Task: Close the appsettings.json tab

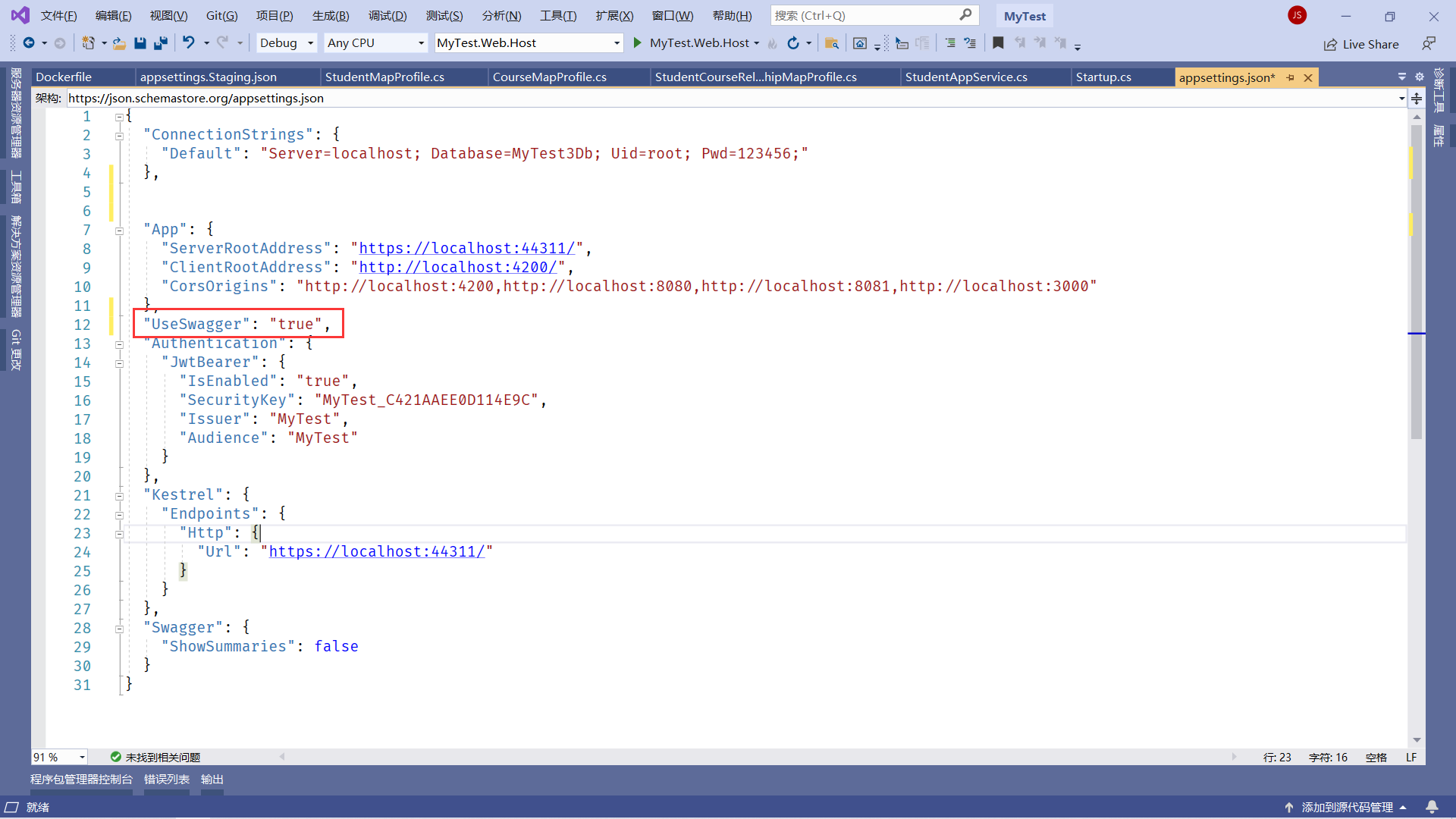Action: pyautogui.click(x=1308, y=77)
